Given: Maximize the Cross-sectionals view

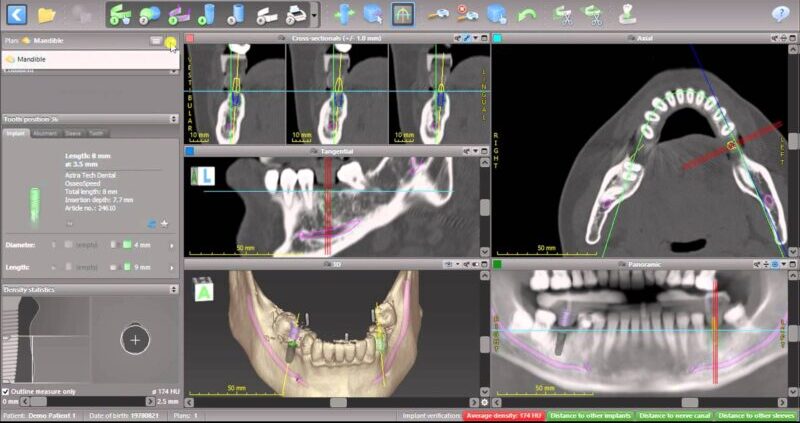Looking at the screenshot, I should click(484, 38).
